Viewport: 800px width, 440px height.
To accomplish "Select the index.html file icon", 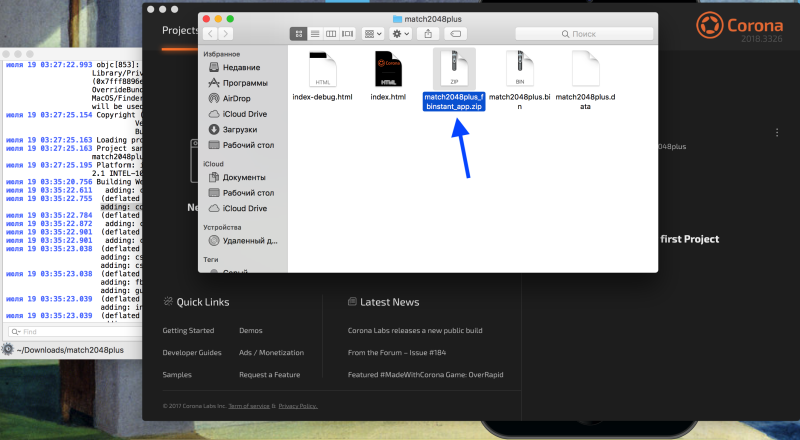I will click(x=388, y=68).
